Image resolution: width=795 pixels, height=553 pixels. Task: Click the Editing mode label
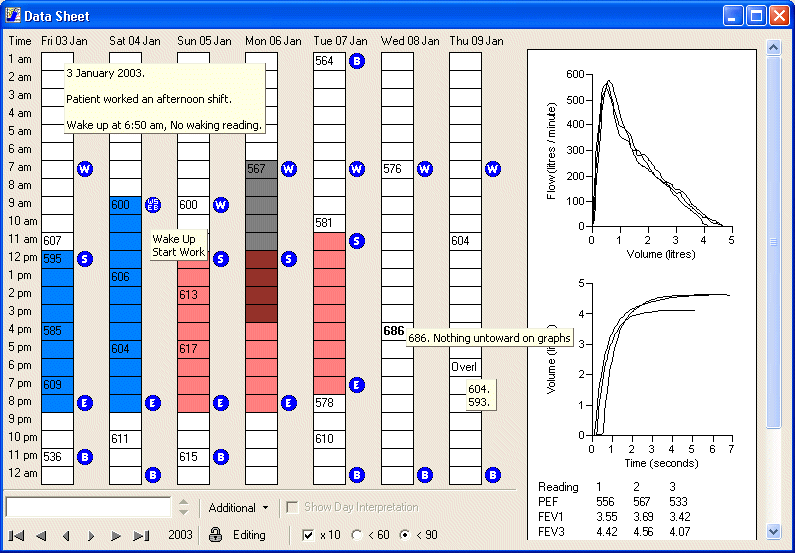coord(249,535)
